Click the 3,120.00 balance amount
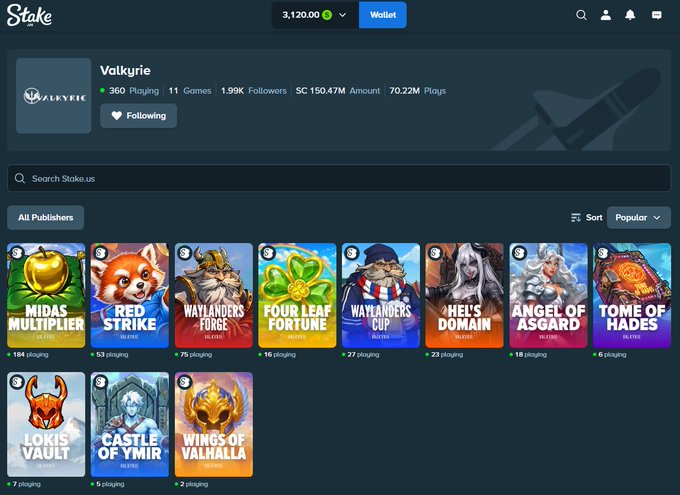The image size is (680, 495). tap(301, 15)
